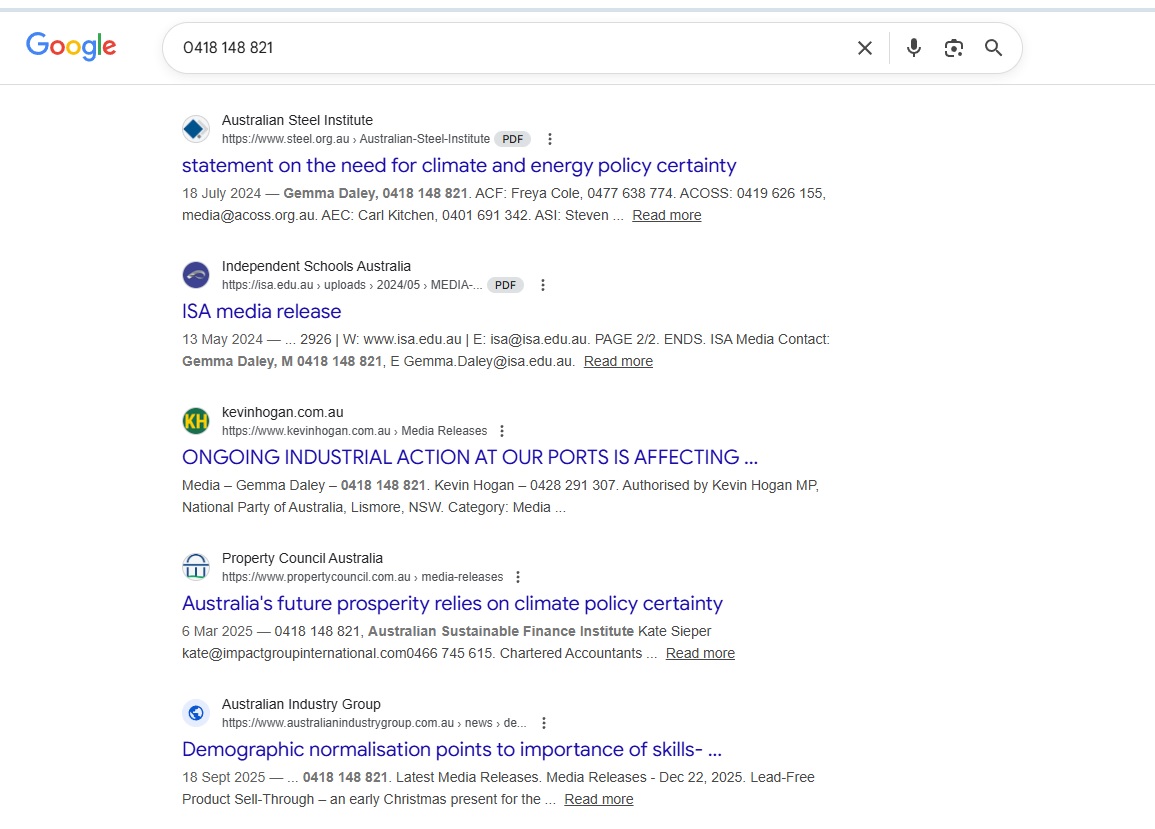Open more options for Independent Schools Australia result
This screenshot has width=1155, height=829.
[543, 285]
